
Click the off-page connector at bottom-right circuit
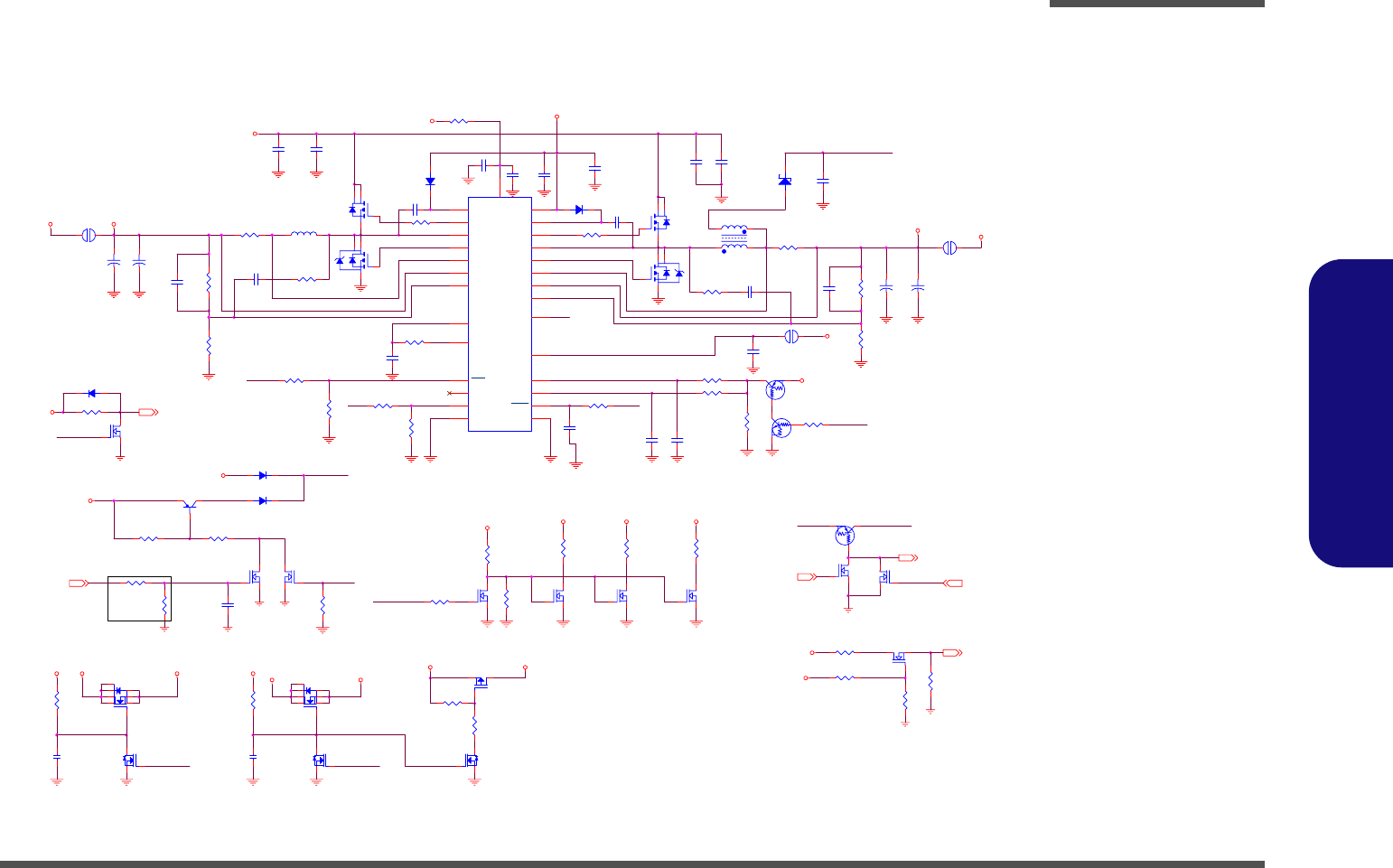point(950,652)
